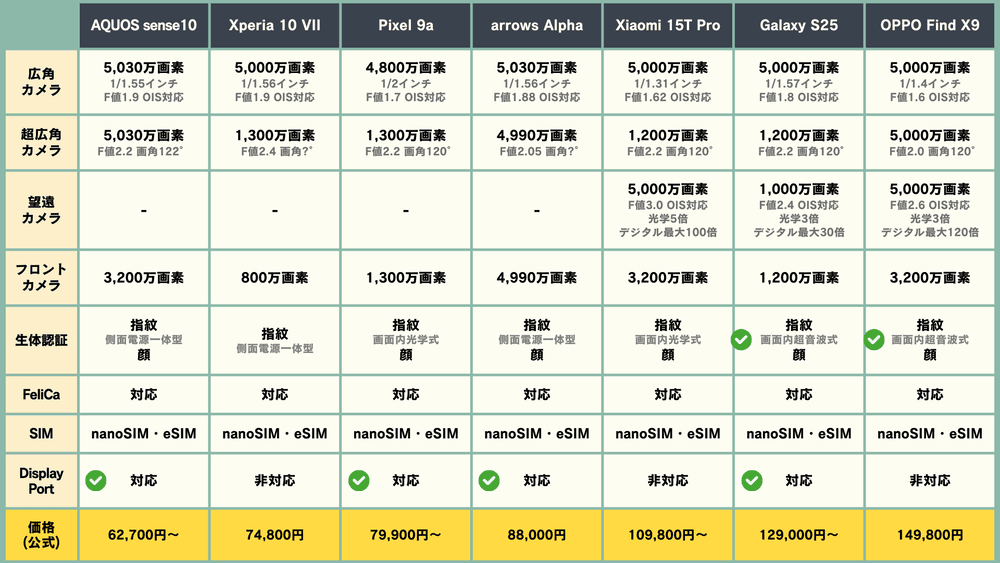Click the green checkmark in Galaxy S25 DisplayPort cell

(x=750, y=481)
